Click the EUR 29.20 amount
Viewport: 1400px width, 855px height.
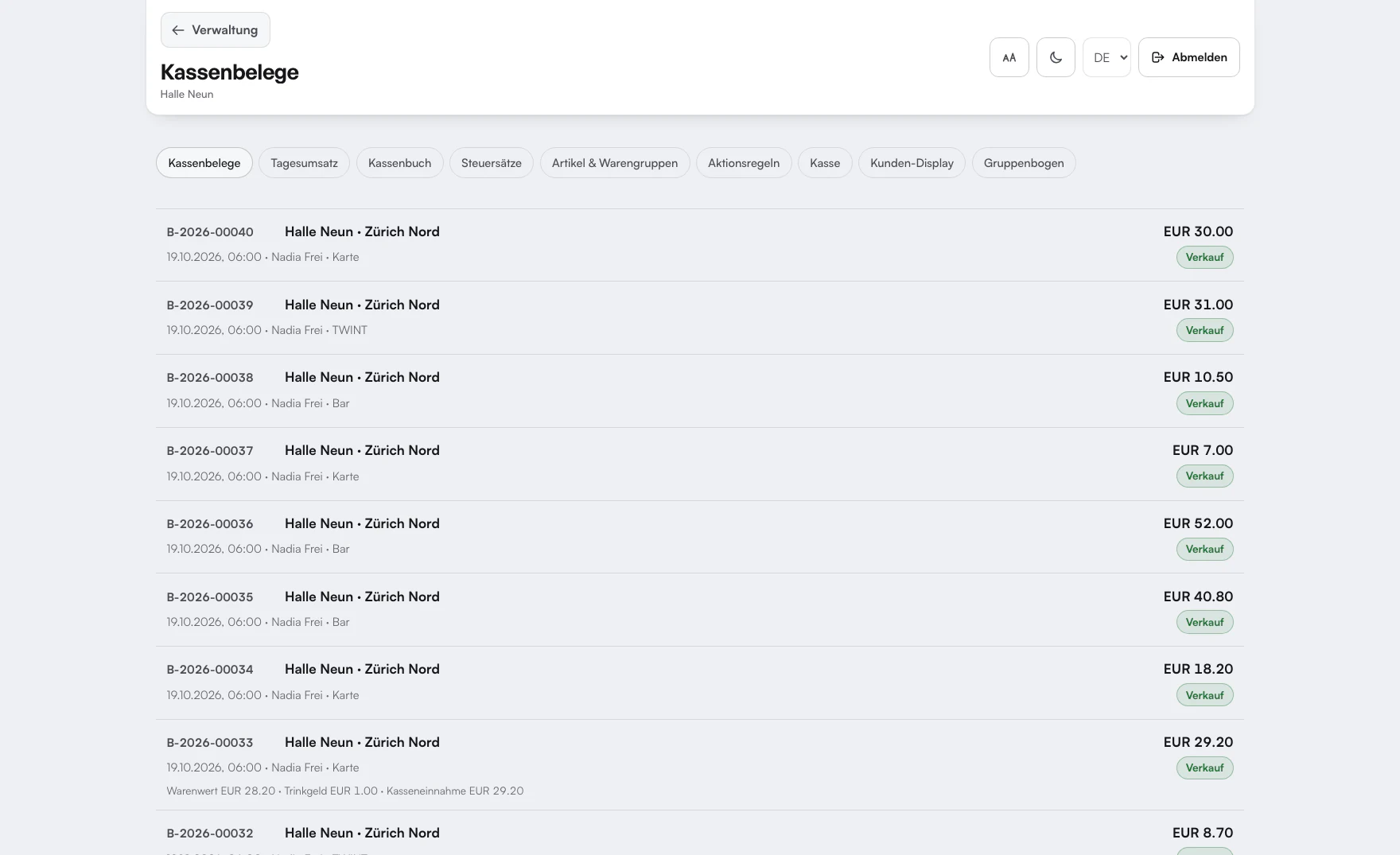click(x=1198, y=742)
